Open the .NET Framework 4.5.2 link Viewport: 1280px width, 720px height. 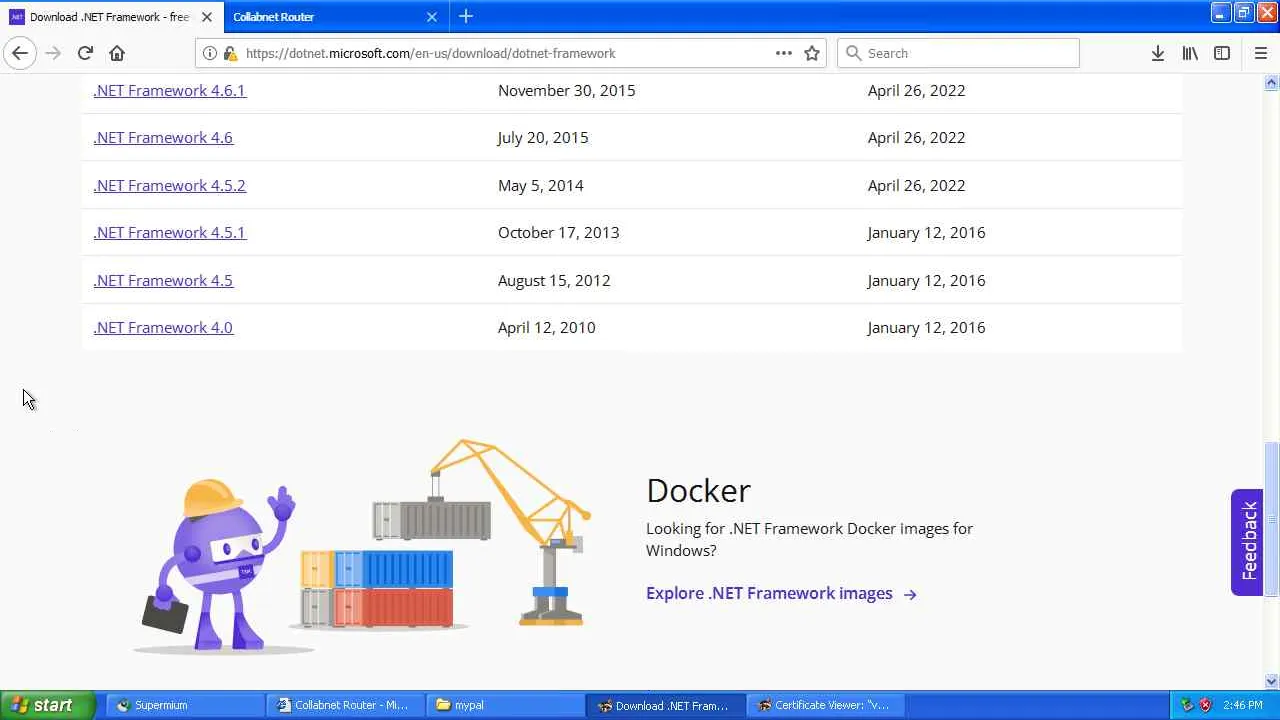[169, 185]
